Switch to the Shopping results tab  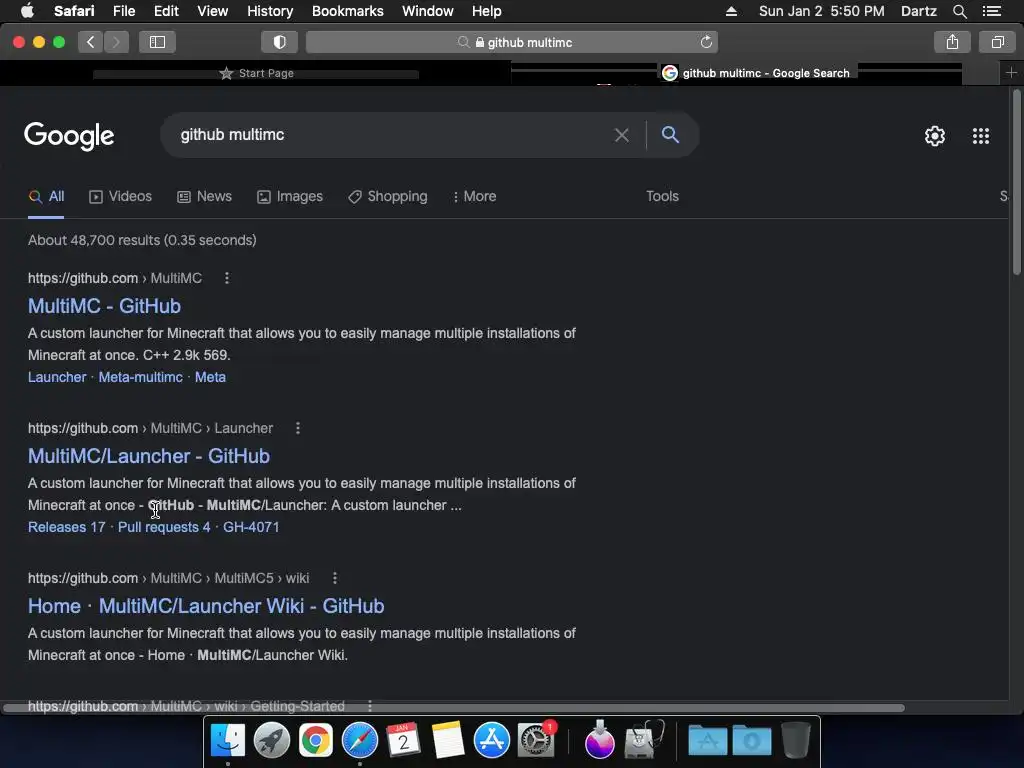coord(388,197)
